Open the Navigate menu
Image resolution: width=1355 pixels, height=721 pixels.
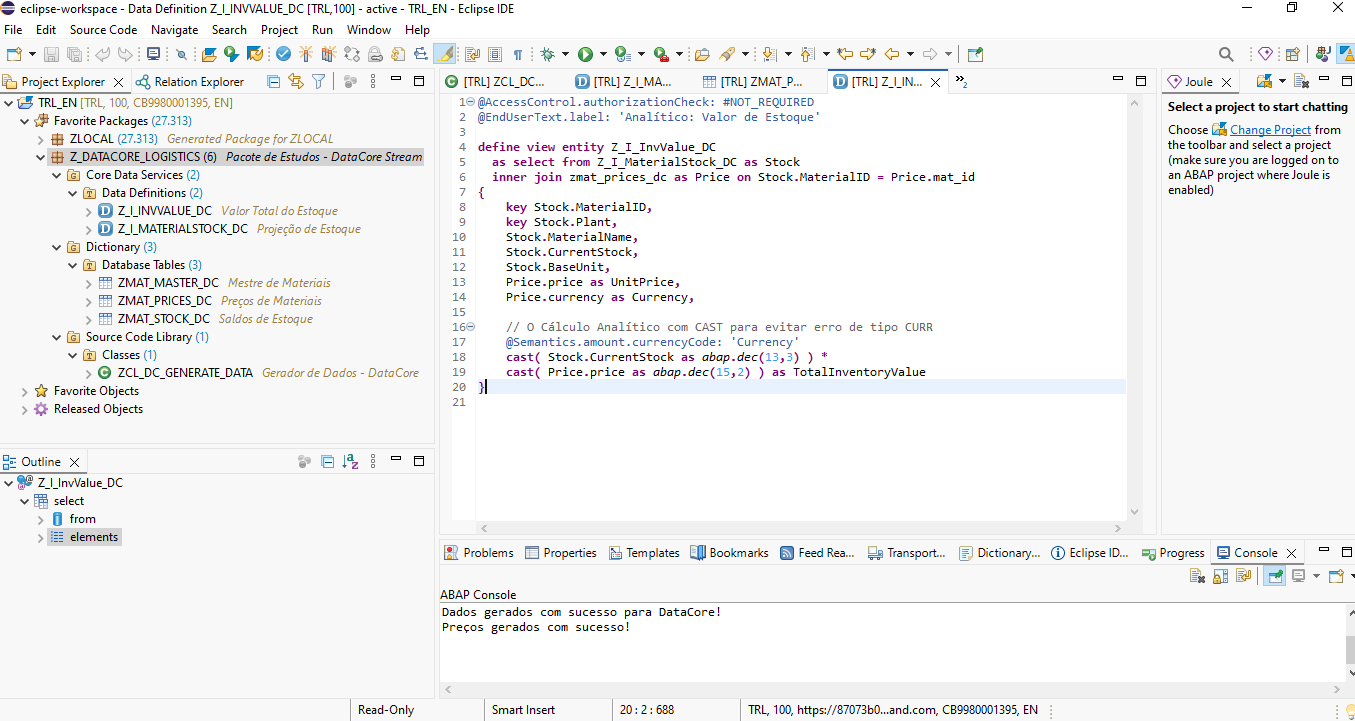tap(174, 30)
